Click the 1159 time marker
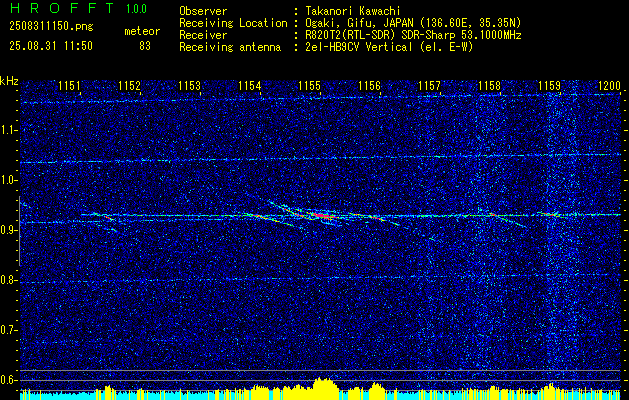The image size is (629, 400). pos(550,86)
